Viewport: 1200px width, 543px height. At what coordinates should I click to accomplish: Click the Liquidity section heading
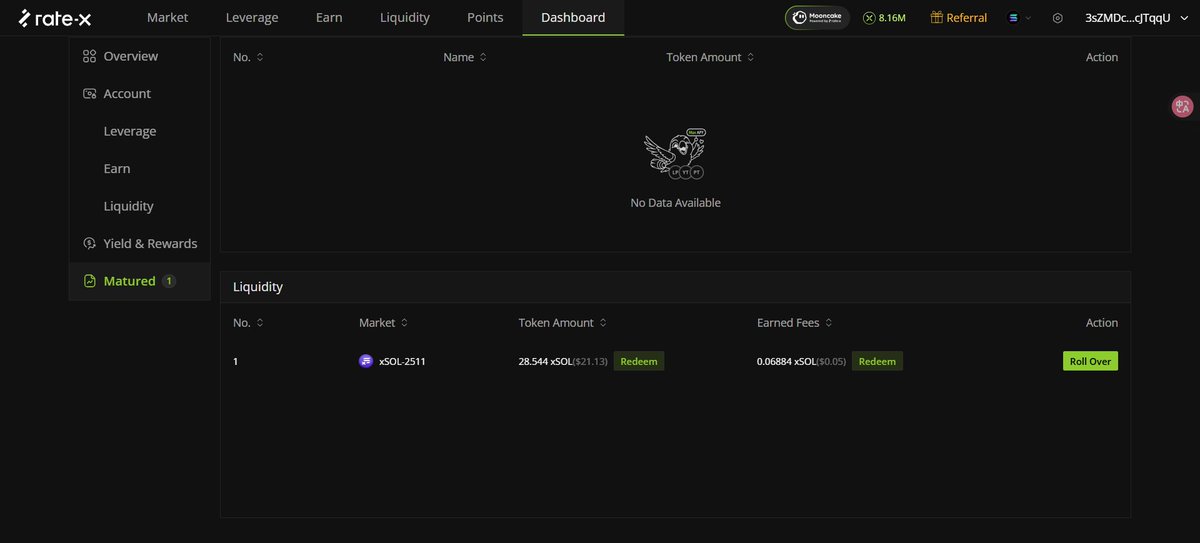[x=258, y=287]
